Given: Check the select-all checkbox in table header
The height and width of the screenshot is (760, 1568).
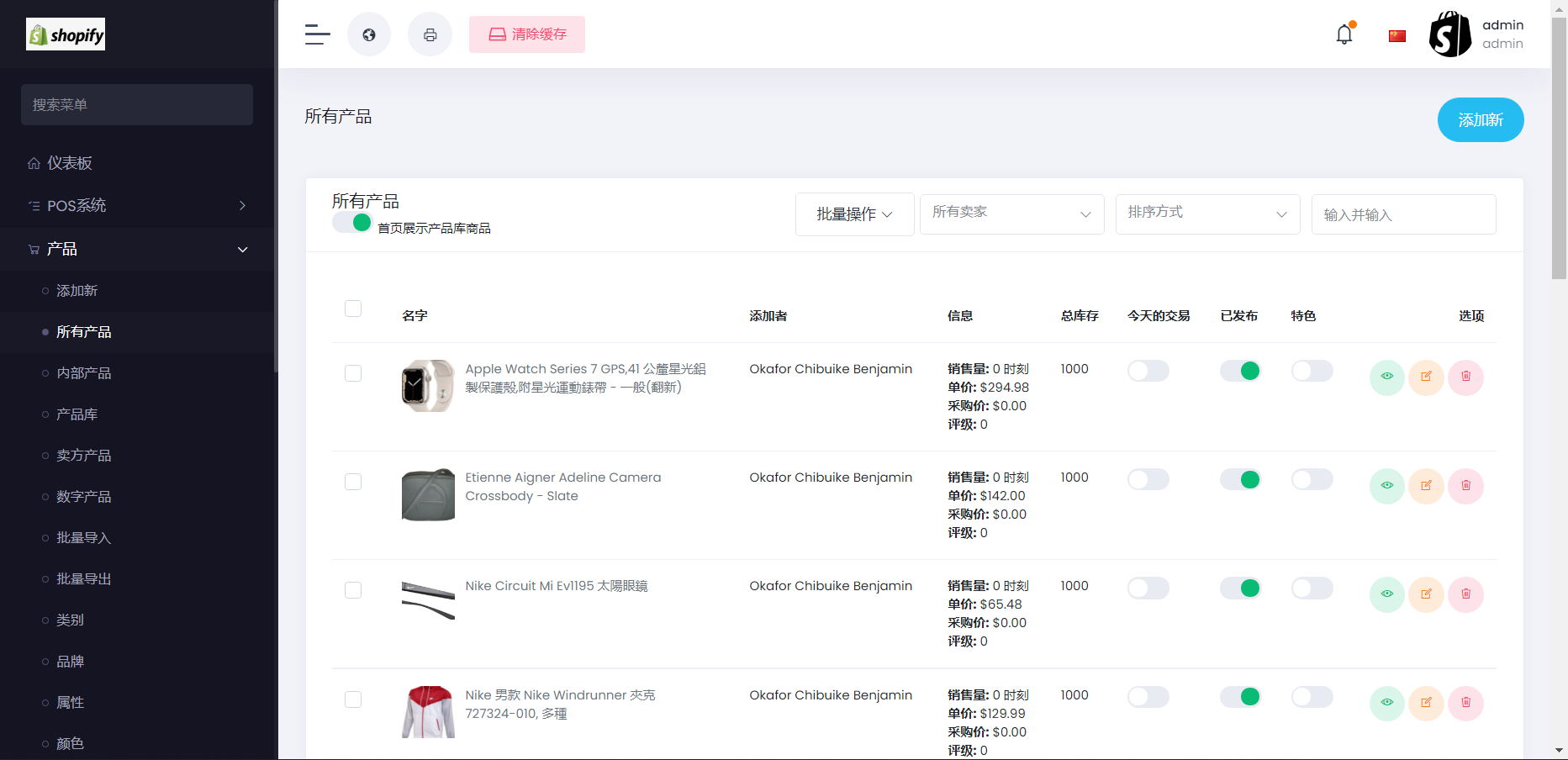Looking at the screenshot, I should (353, 309).
